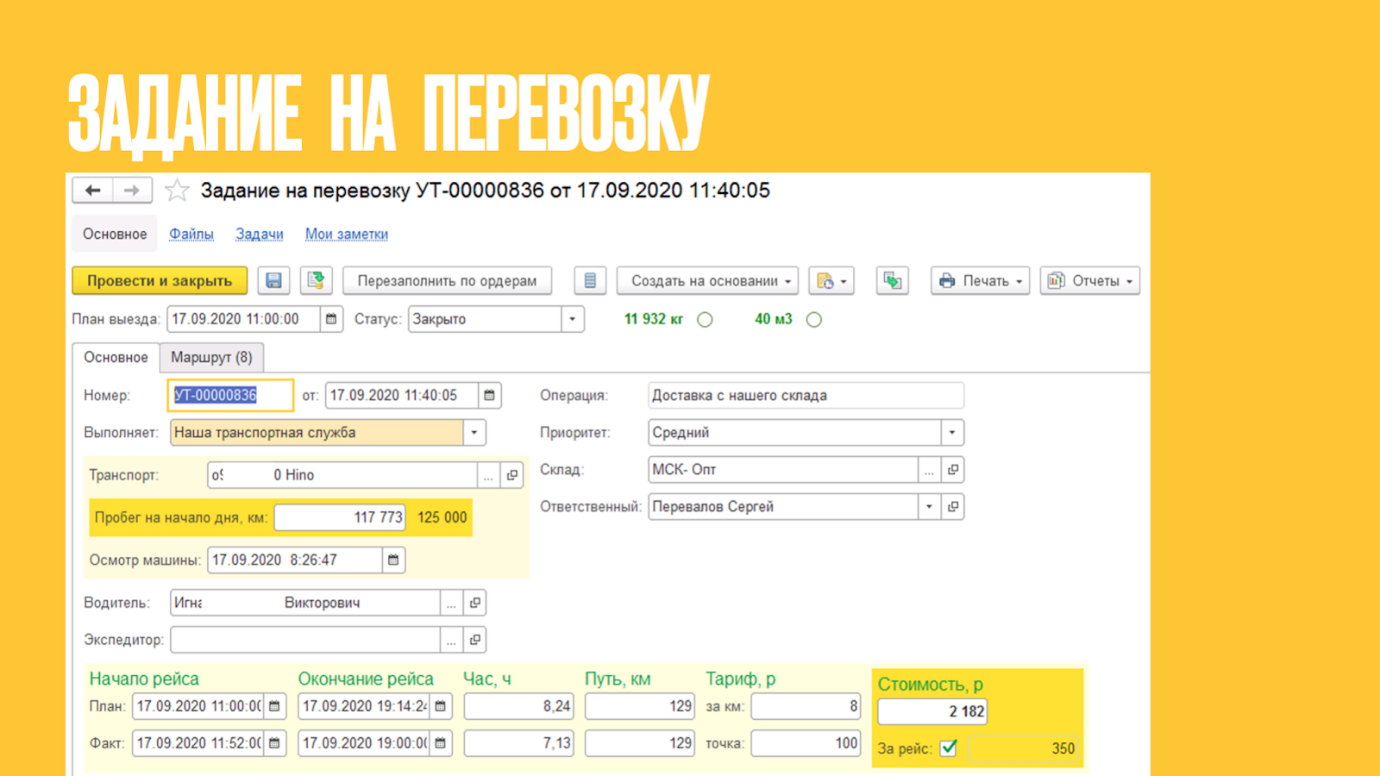
Task: Click Провести и закрыть button
Action: (160, 281)
